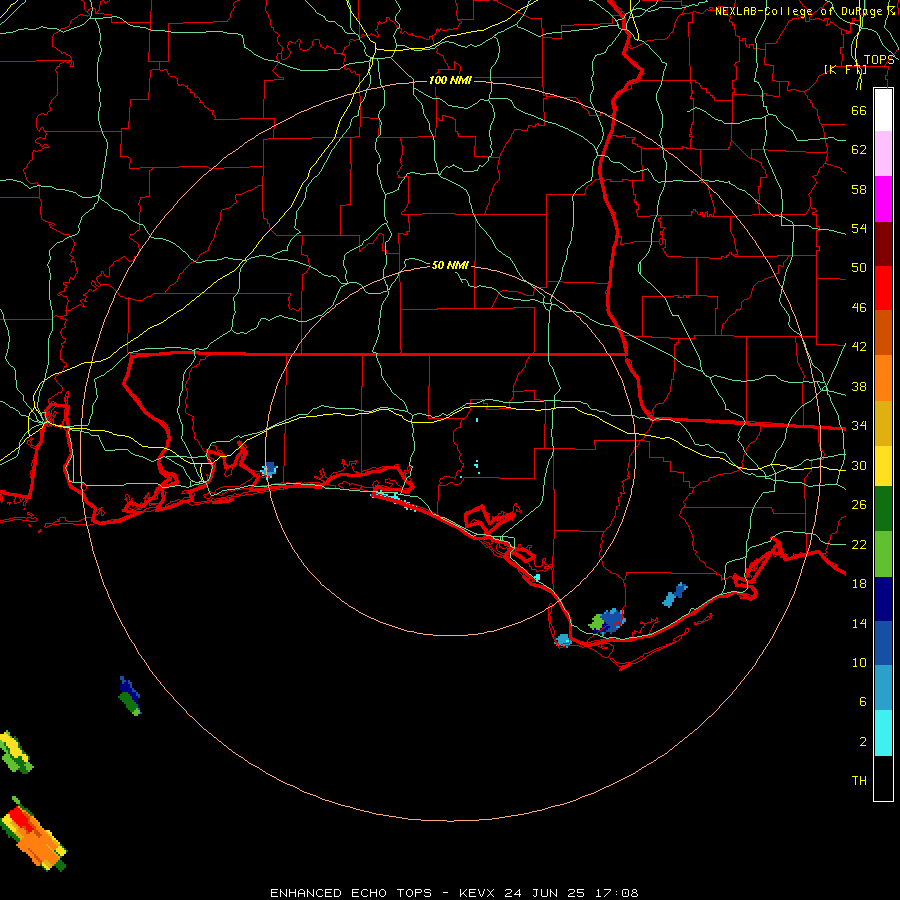Pick the light sky-blue legend swatch
The height and width of the screenshot is (900, 900).
[x=883, y=688]
